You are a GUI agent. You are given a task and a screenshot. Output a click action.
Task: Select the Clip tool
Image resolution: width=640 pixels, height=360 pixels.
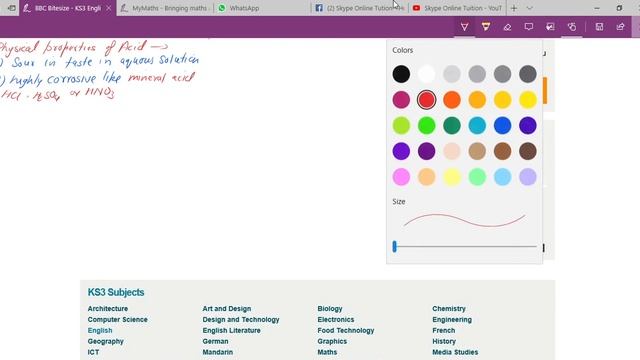(x=550, y=27)
